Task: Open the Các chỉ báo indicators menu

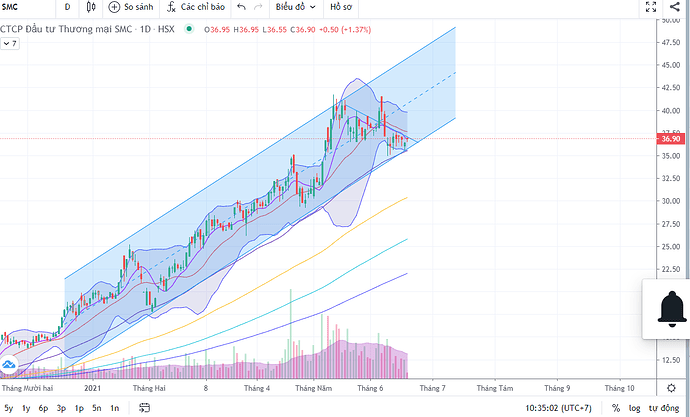Action: (196, 7)
